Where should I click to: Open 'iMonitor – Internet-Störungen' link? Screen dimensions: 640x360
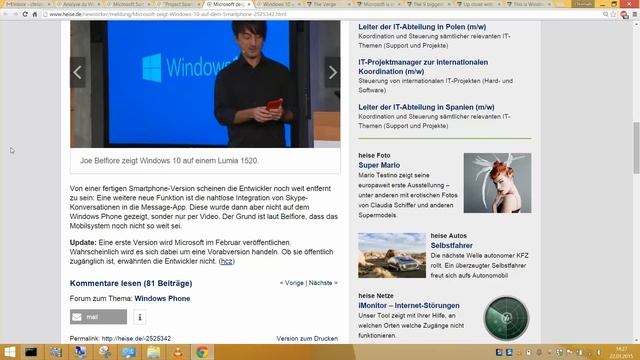pyautogui.click(x=409, y=306)
